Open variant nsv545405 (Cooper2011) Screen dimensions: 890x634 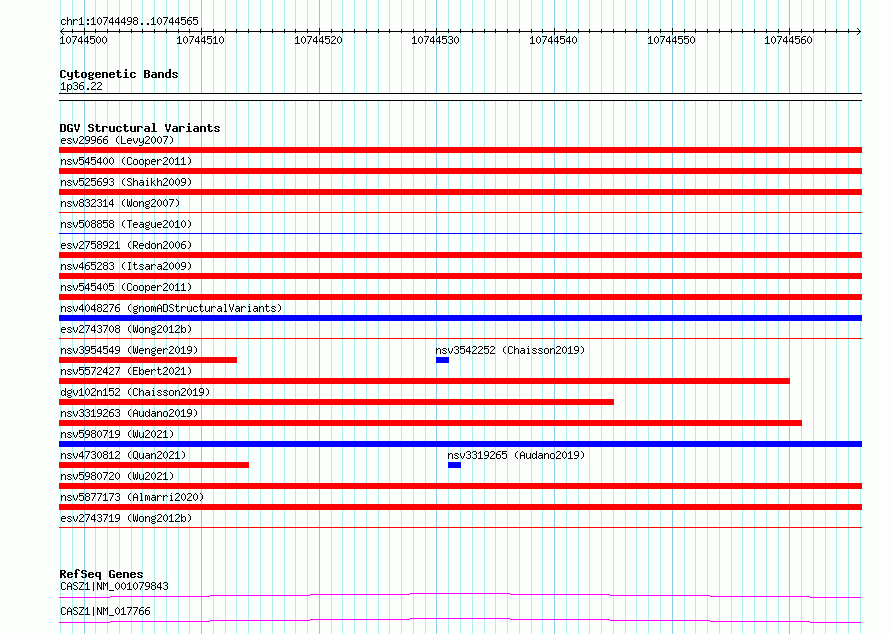click(126, 287)
